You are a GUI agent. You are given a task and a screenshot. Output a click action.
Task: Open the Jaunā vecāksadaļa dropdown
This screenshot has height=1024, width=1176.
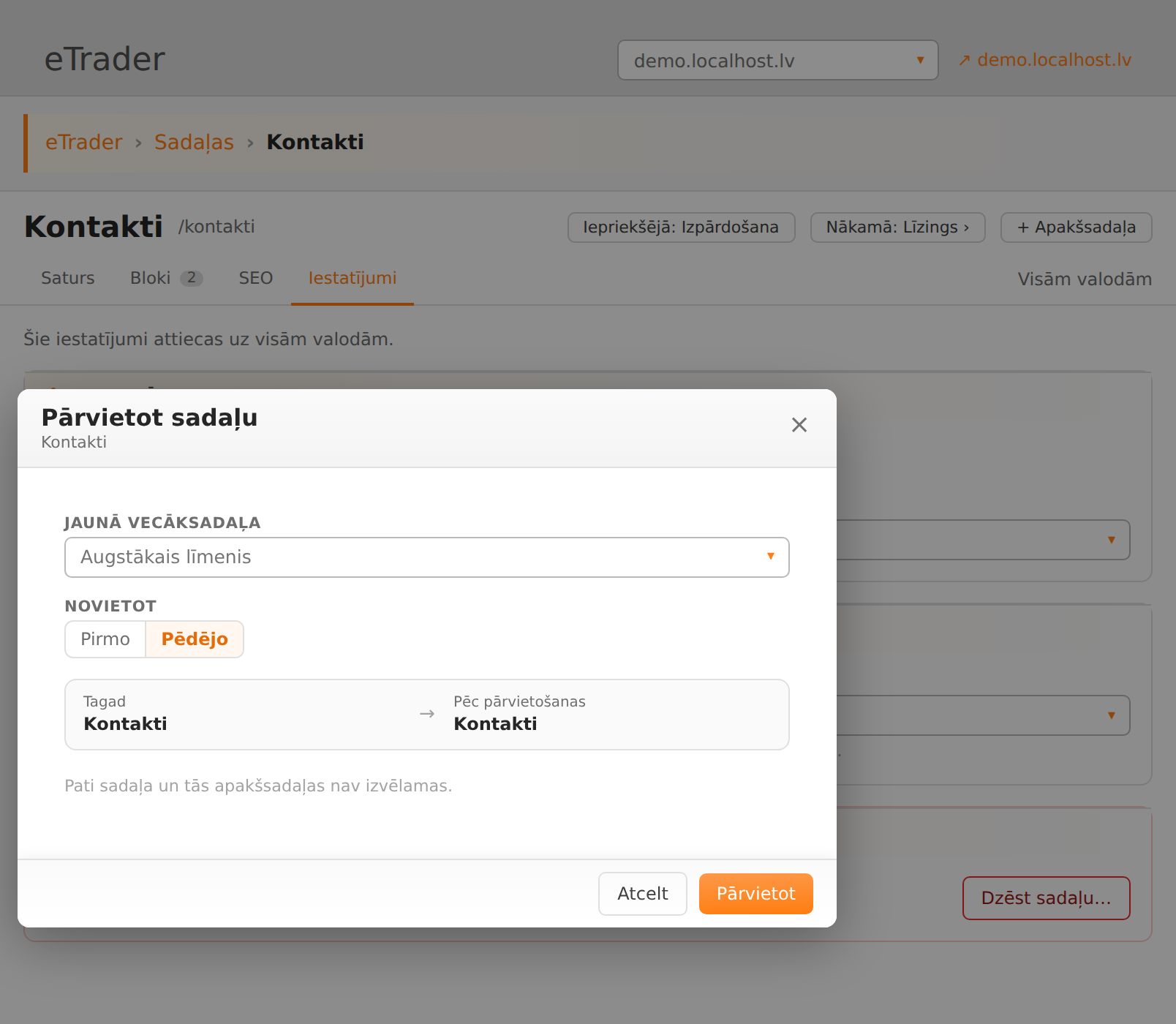(x=427, y=557)
